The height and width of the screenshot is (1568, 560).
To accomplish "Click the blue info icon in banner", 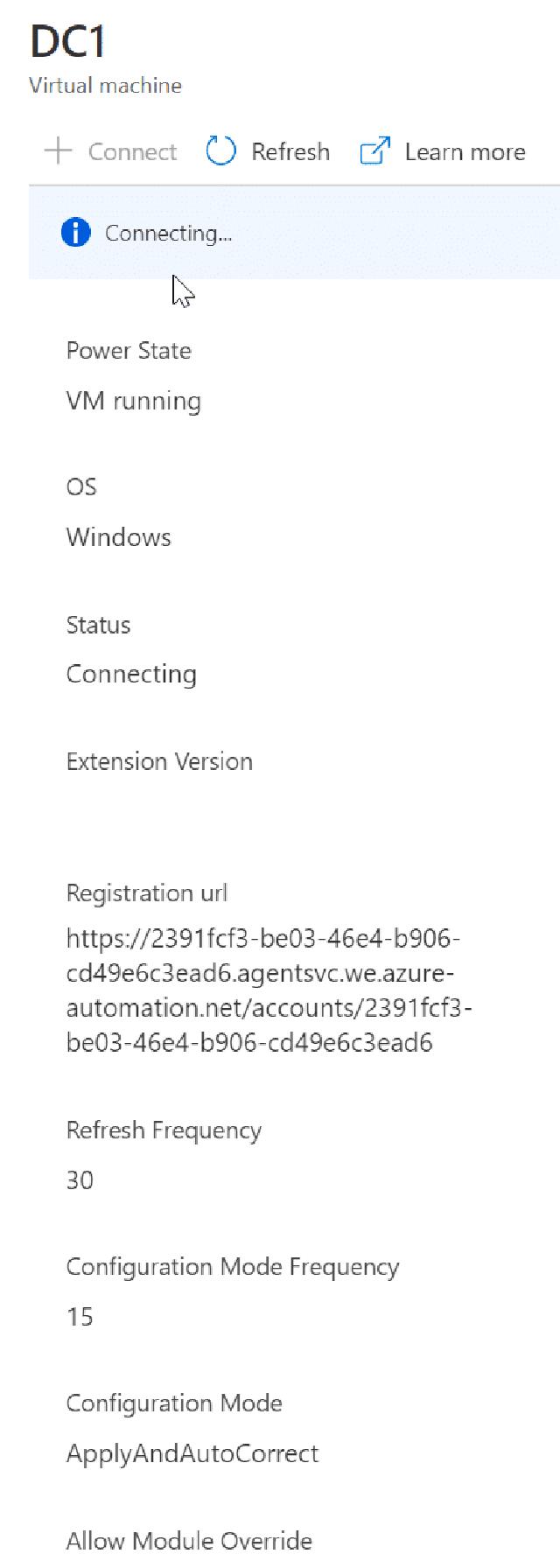I will pyautogui.click(x=76, y=233).
